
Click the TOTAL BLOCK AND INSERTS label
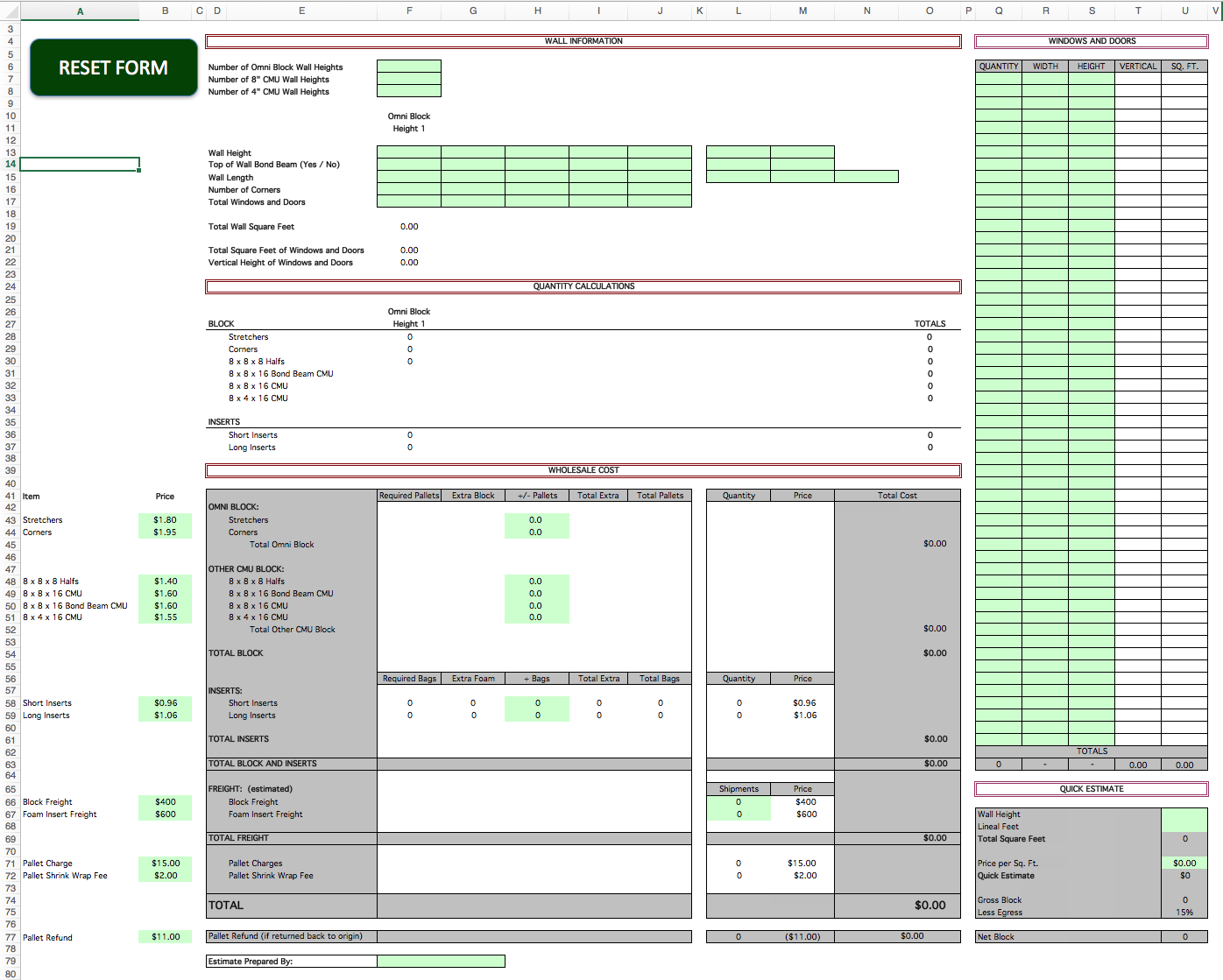[263, 764]
